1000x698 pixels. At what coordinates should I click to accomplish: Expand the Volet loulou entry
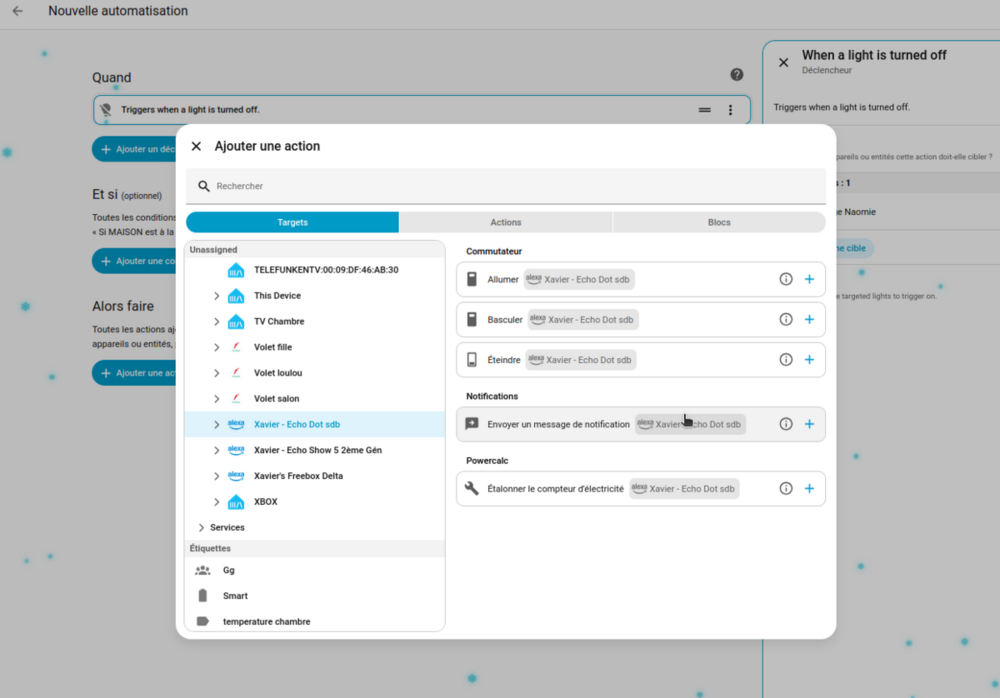tap(216, 373)
